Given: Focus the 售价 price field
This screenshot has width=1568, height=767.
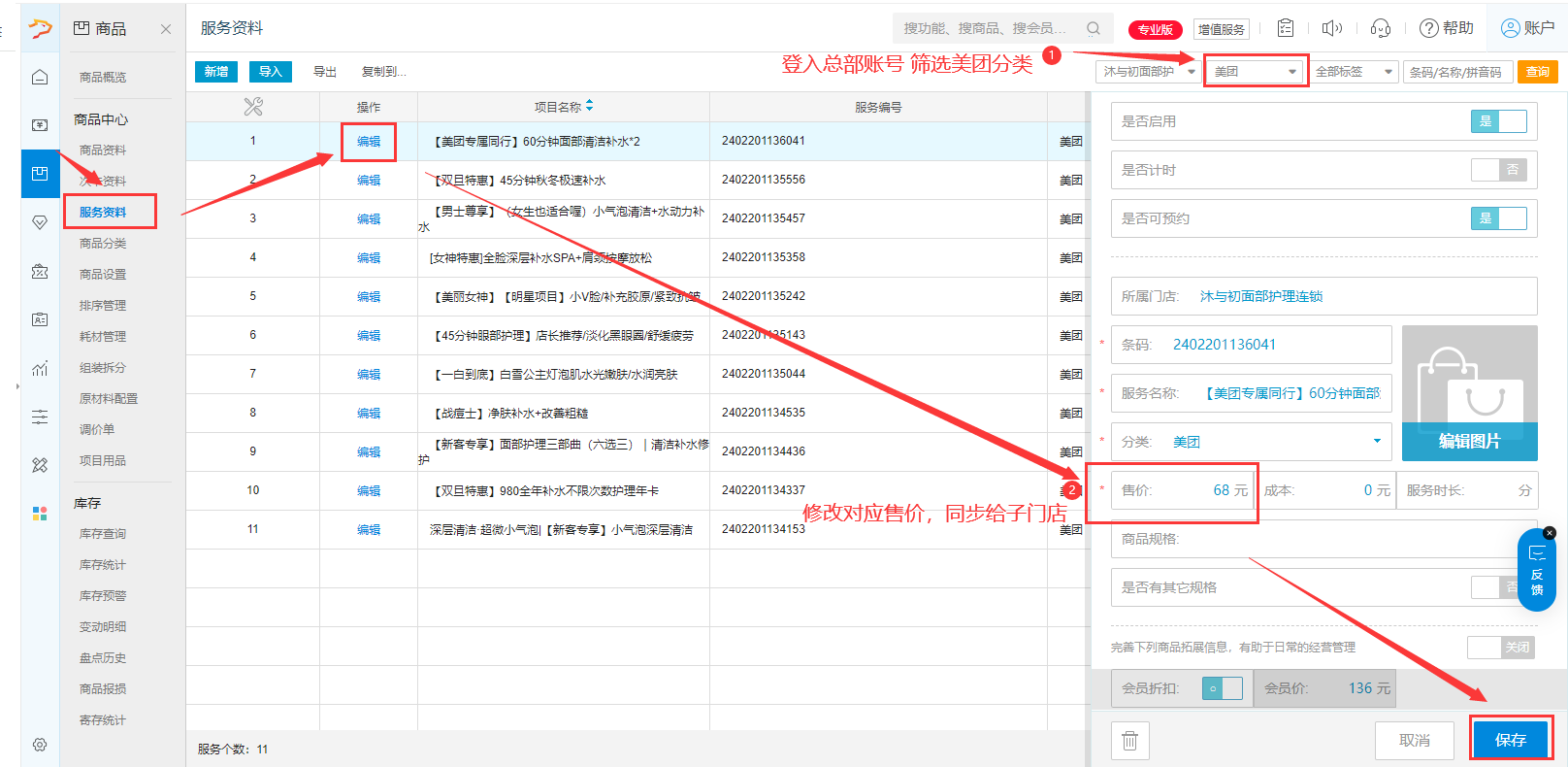Looking at the screenshot, I should [x=1183, y=490].
